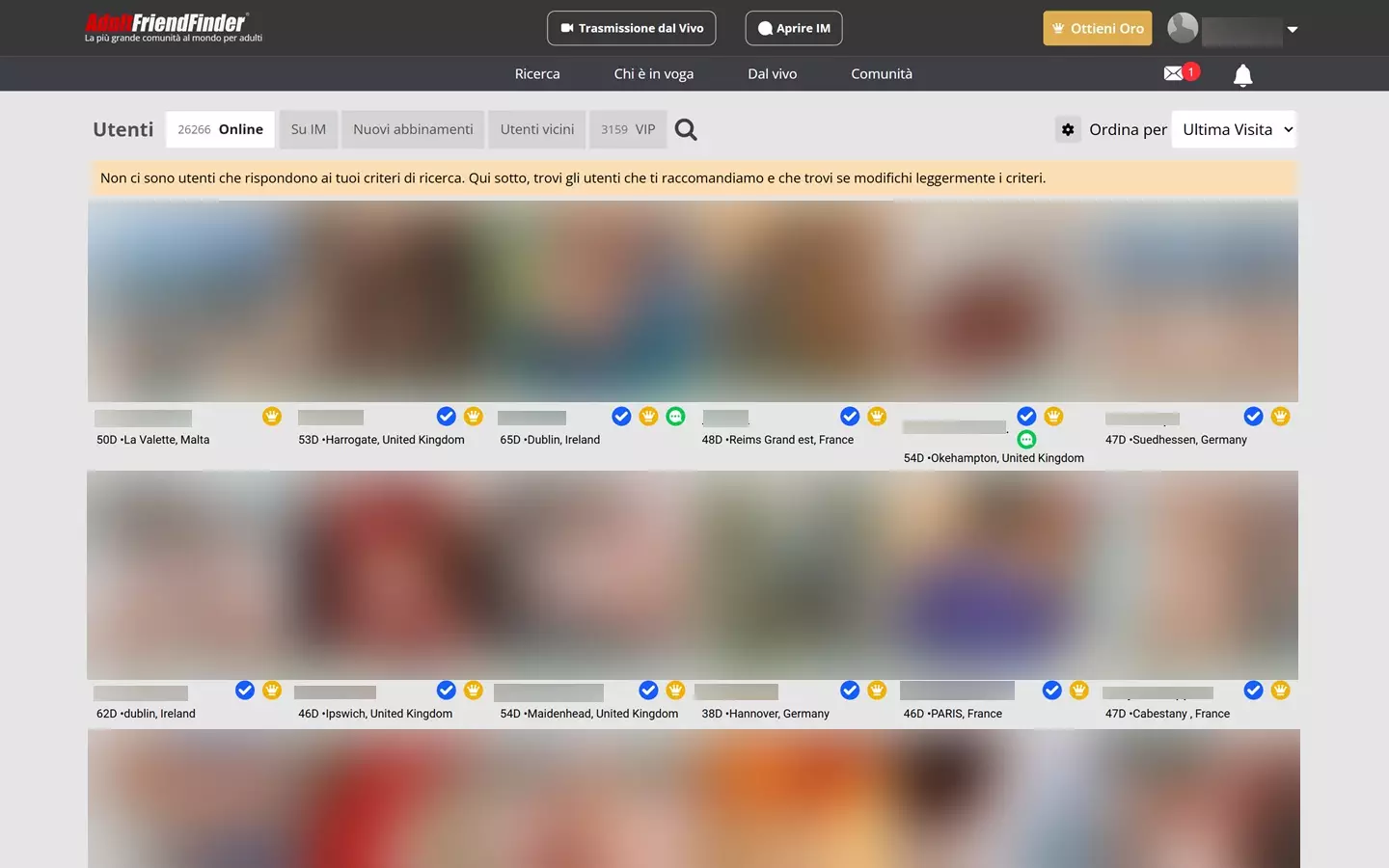The height and width of the screenshot is (868, 1389).
Task: Switch to Utenti vicini tab
Action: pos(537,129)
